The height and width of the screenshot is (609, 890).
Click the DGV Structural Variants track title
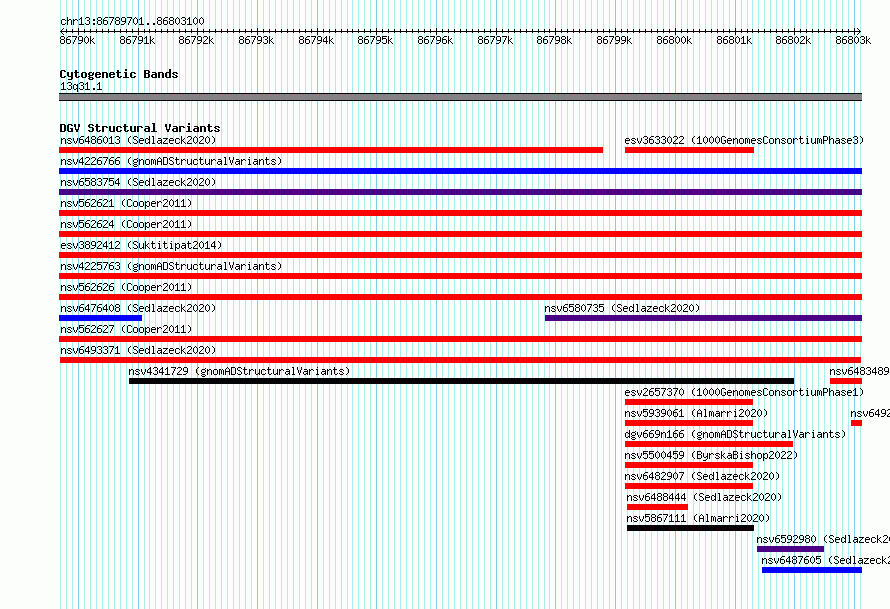pos(140,128)
